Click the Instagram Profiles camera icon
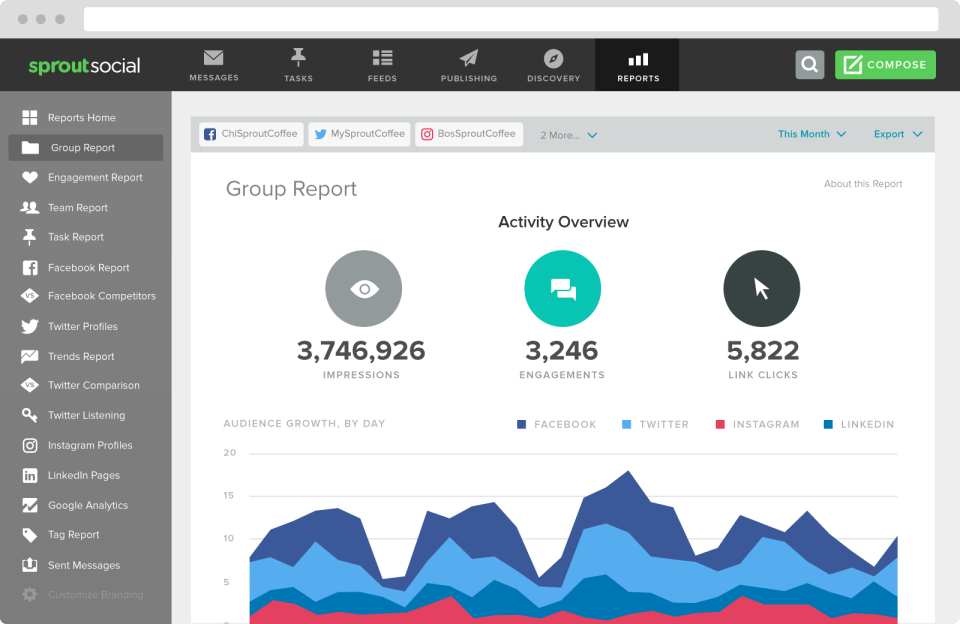 click(x=29, y=445)
